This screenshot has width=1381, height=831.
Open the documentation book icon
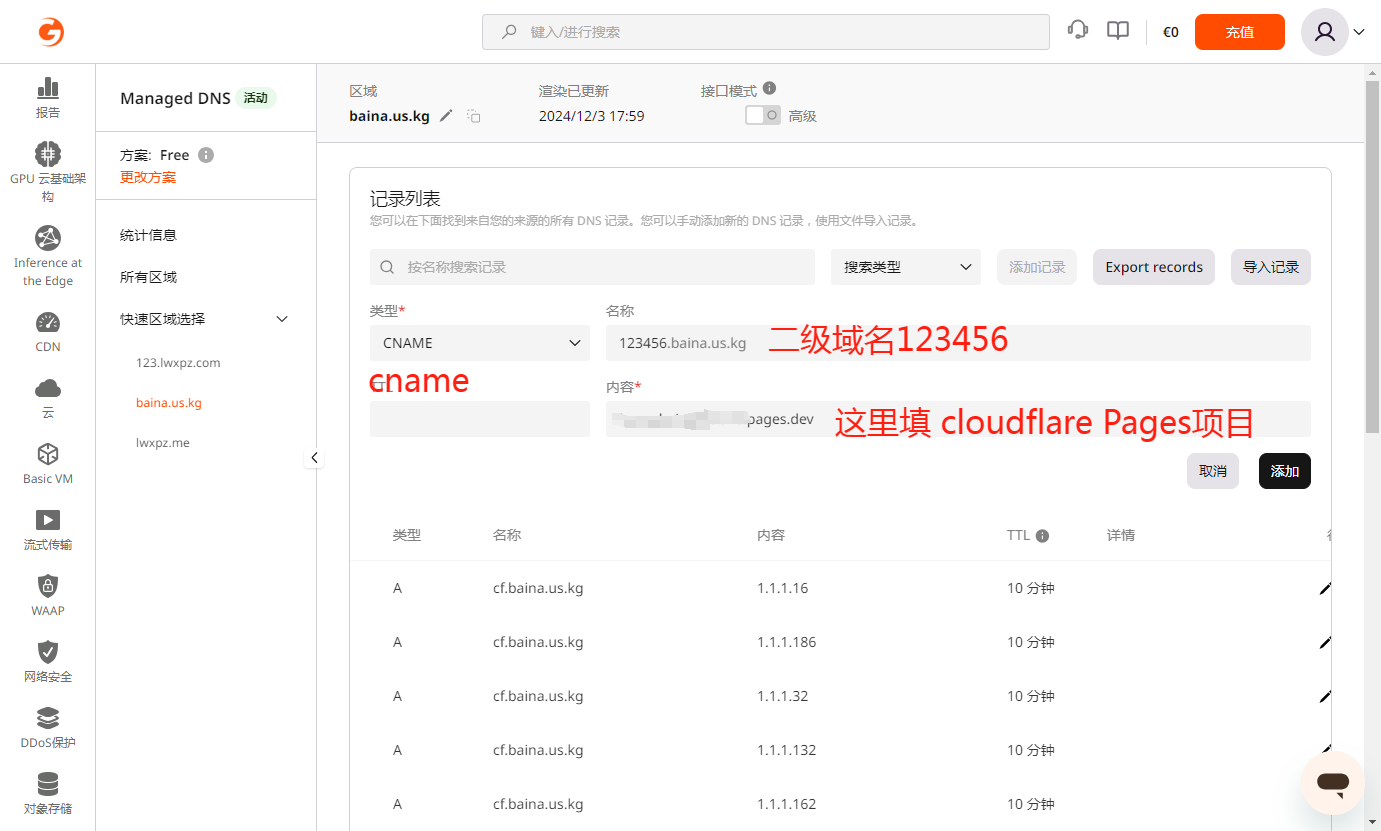(1118, 31)
